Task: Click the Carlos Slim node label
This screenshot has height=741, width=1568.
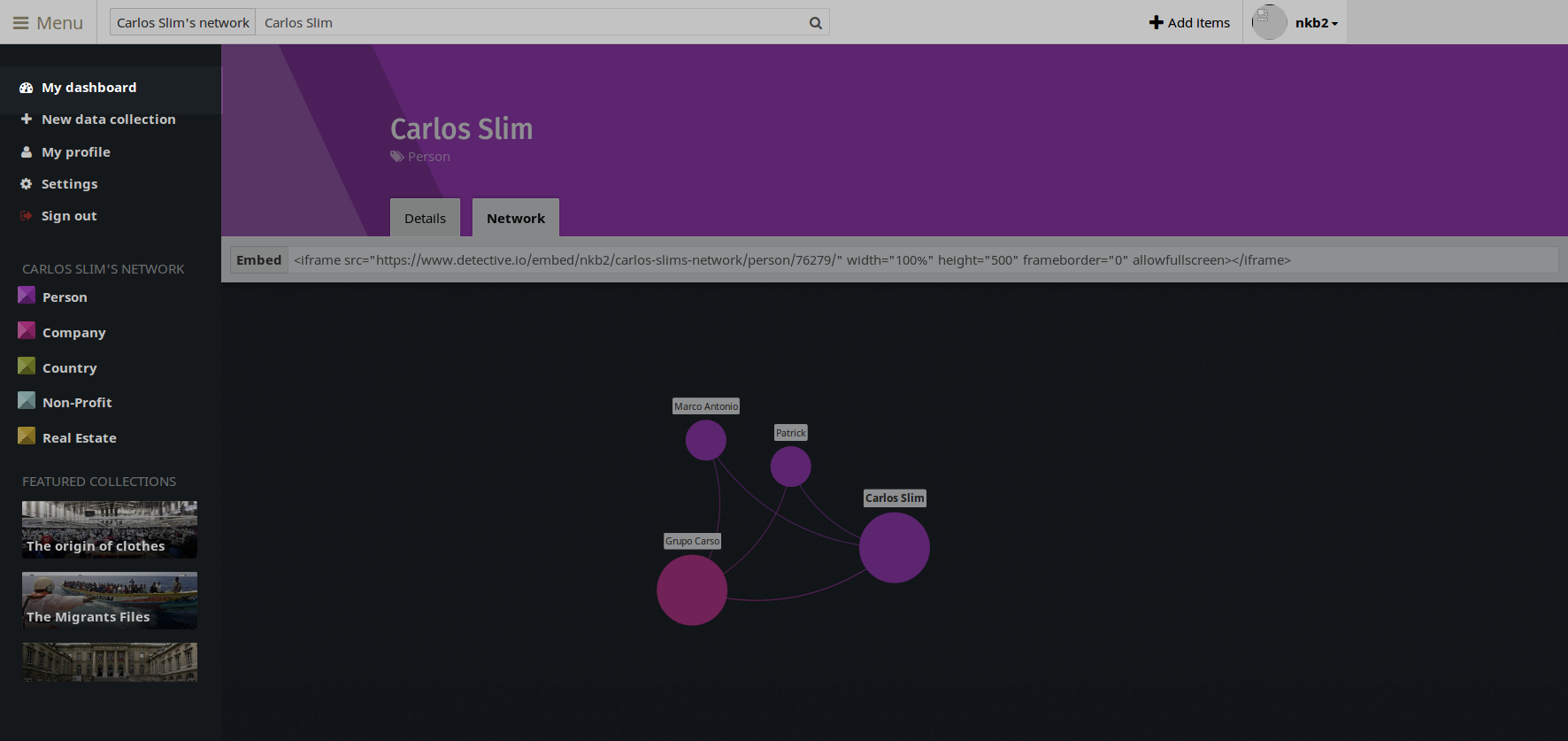Action: pos(895,498)
